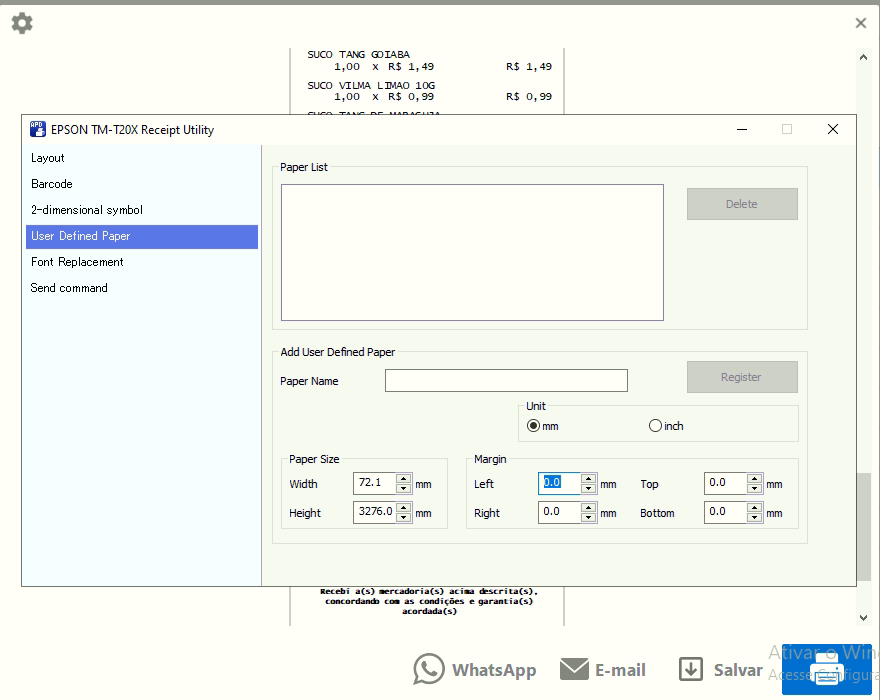Open the Layout section
880x700 pixels.
[x=47, y=158]
